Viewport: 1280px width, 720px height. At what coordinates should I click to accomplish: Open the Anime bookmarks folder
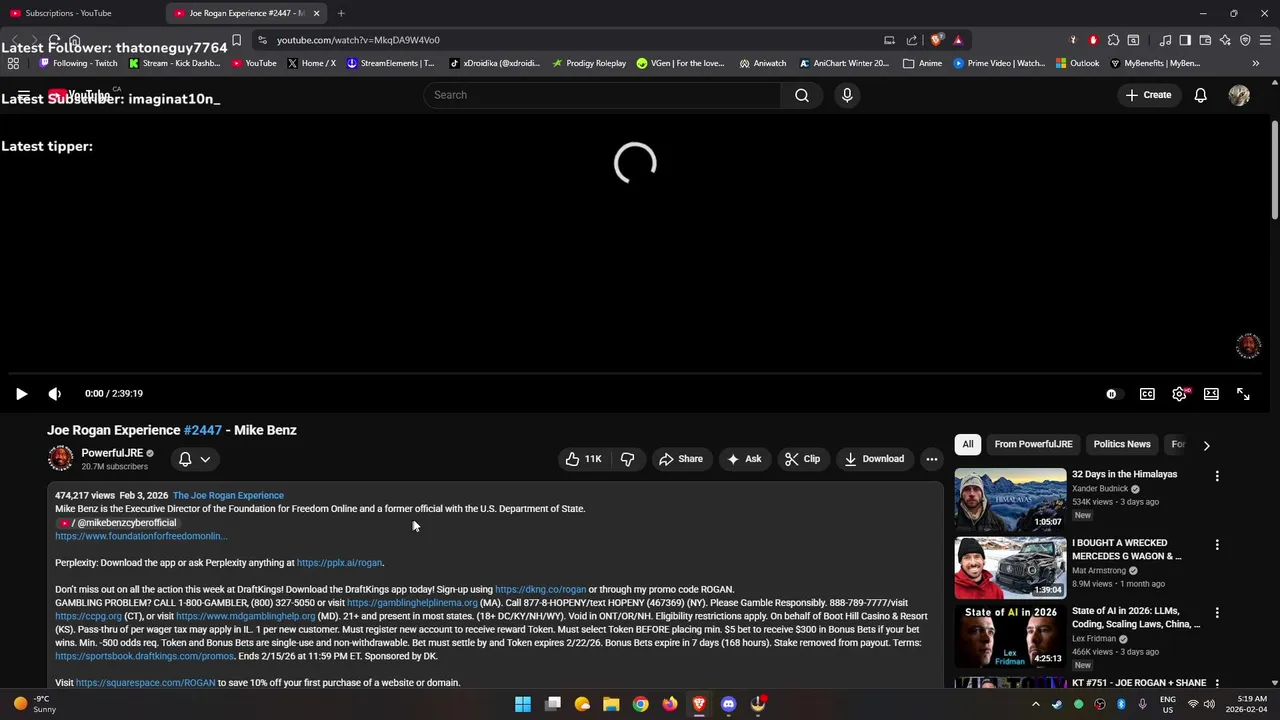[x=922, y=63]
